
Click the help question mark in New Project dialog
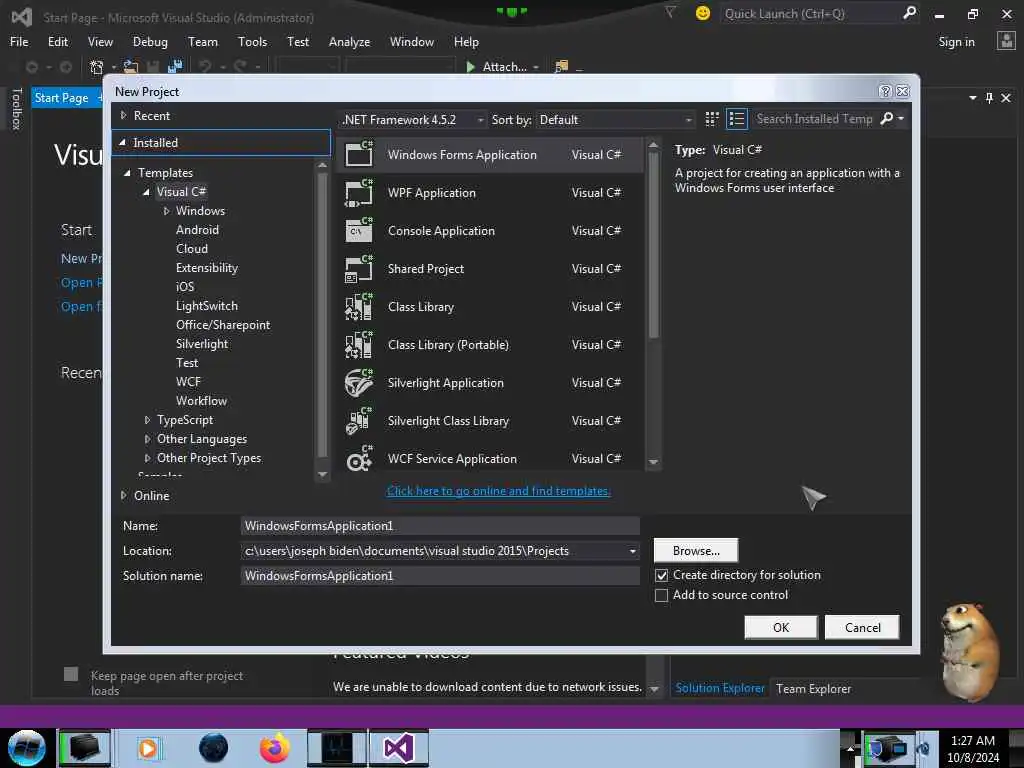click(885, 91)
